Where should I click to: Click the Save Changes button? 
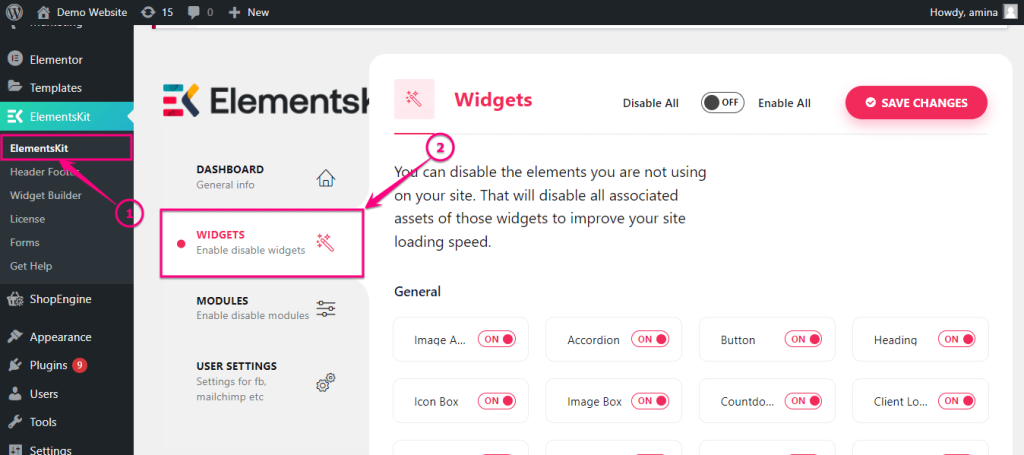coord(916,102)
